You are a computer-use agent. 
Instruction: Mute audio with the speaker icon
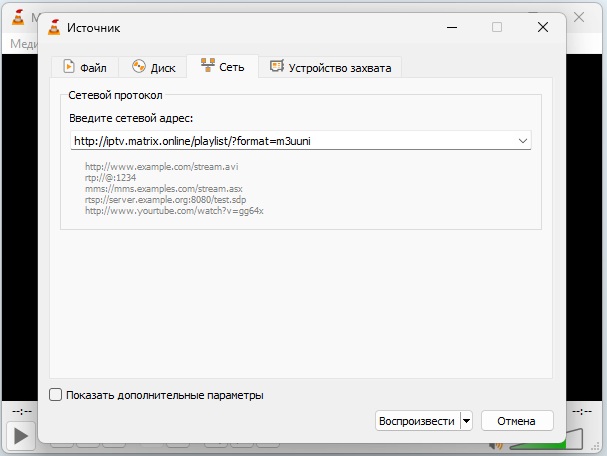[x=495, y=444]
